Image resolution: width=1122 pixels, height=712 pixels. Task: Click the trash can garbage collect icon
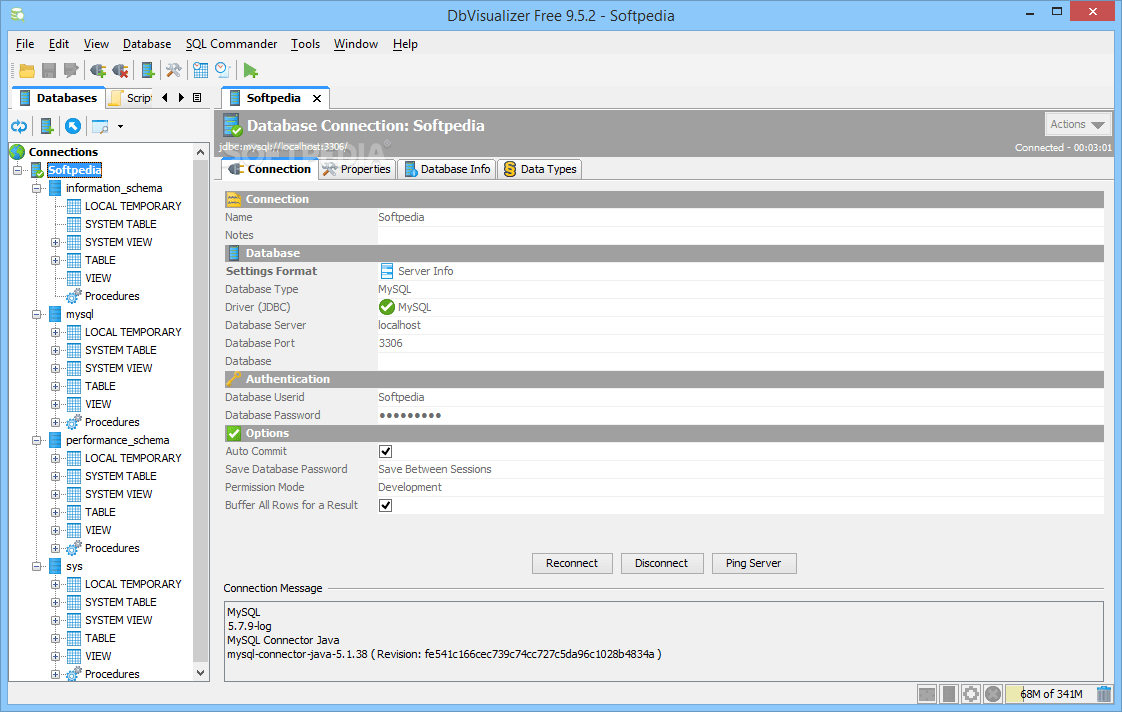pyautogui.click(x=1104, y=693)
